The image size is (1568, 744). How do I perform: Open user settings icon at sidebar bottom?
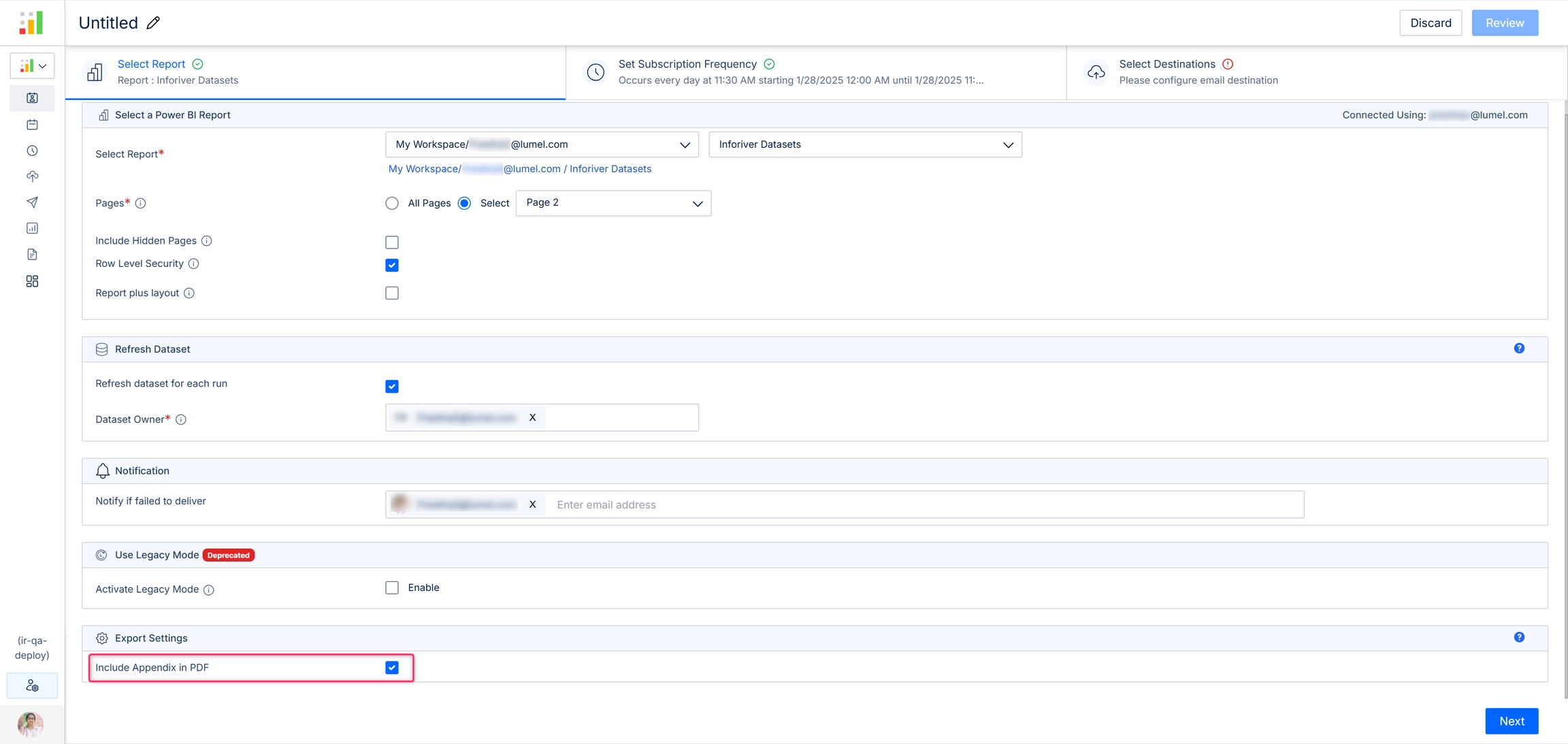(32, 685)
